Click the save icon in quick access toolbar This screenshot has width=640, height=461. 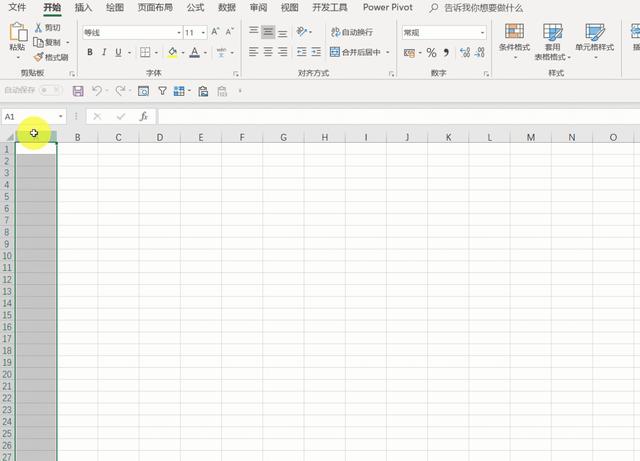tap(77, 91)
